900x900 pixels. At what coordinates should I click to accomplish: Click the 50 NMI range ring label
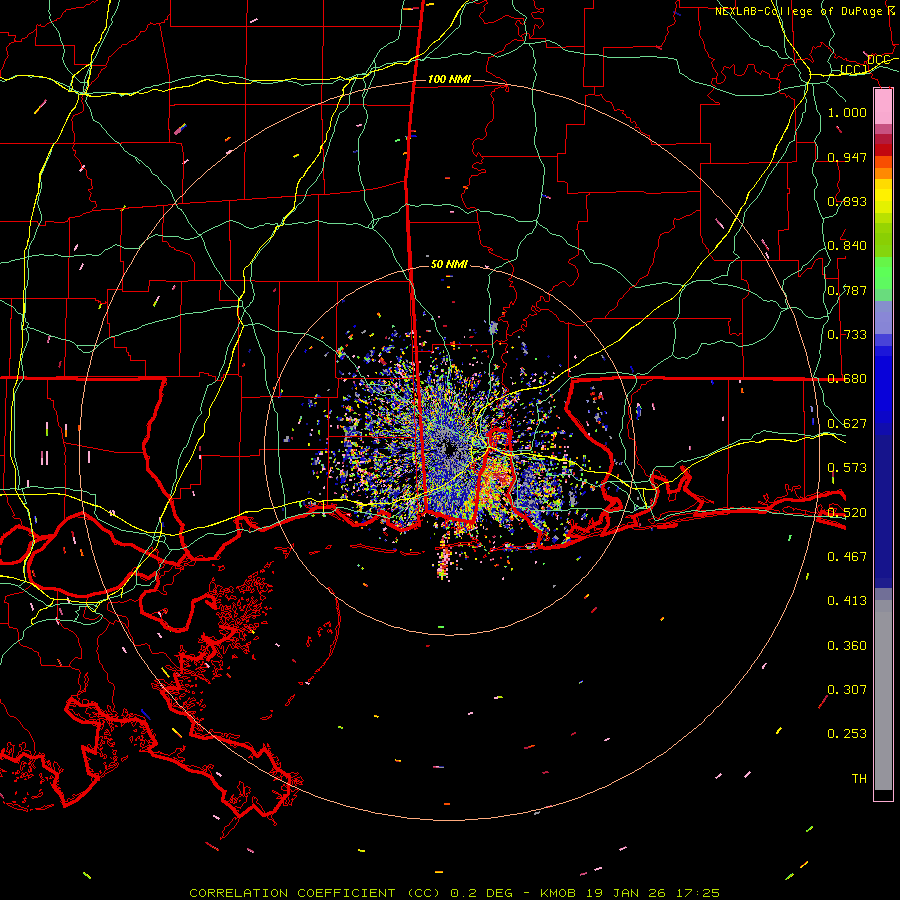tap(449, 264)
